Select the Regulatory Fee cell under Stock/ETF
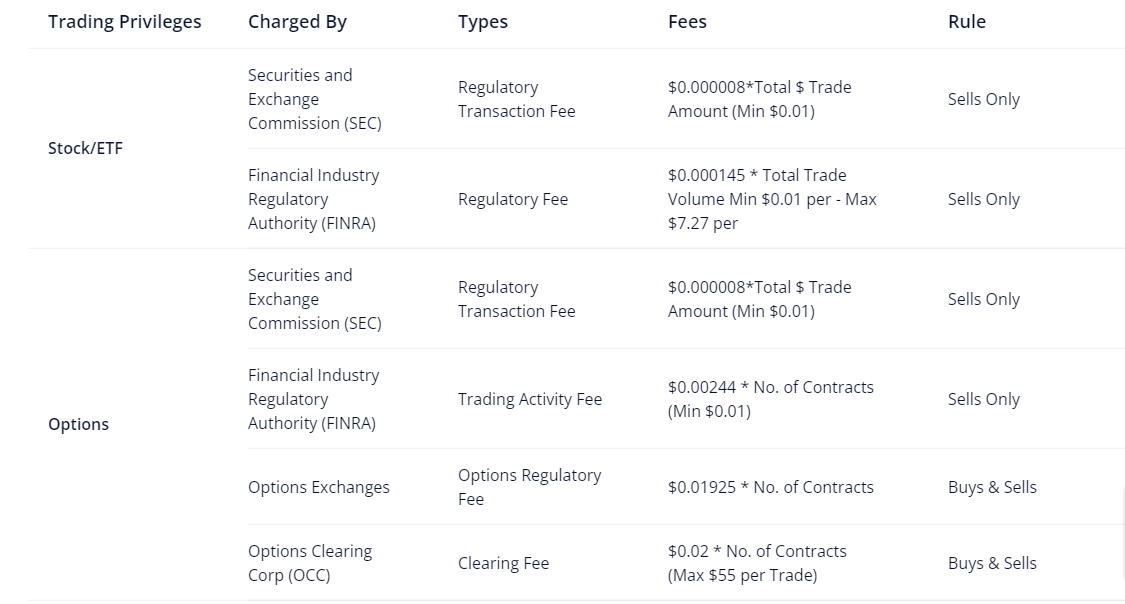 (513, 199)
